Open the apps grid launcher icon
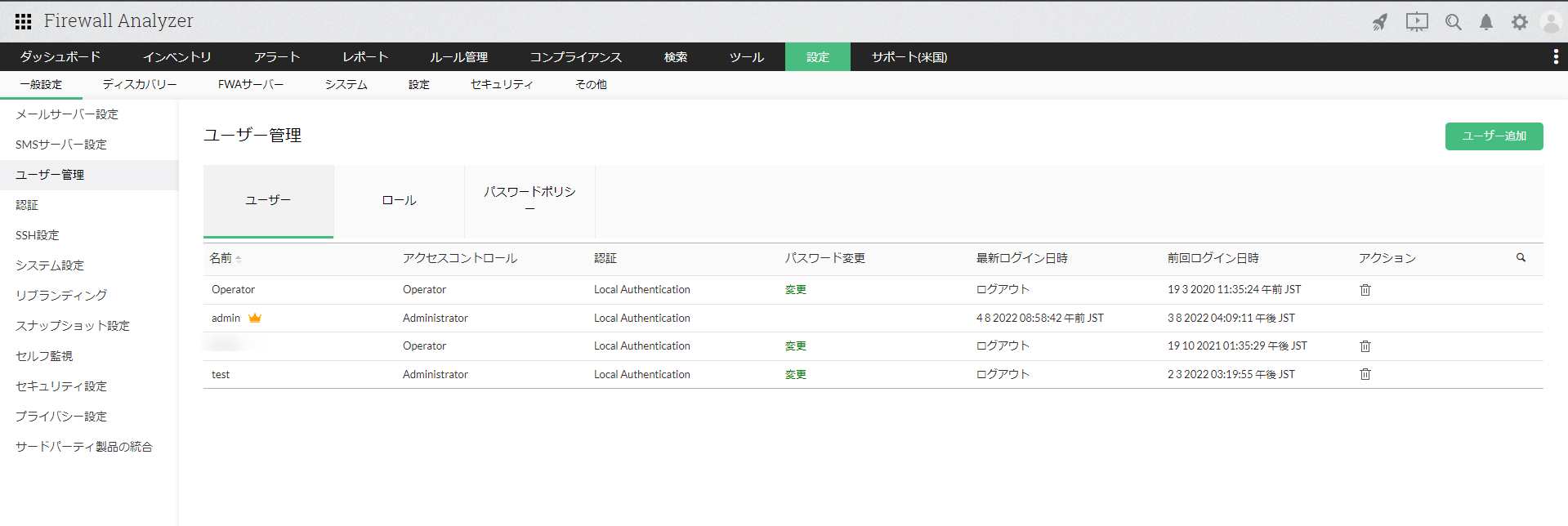This screenshot has height=526, width=1568. 24,21
